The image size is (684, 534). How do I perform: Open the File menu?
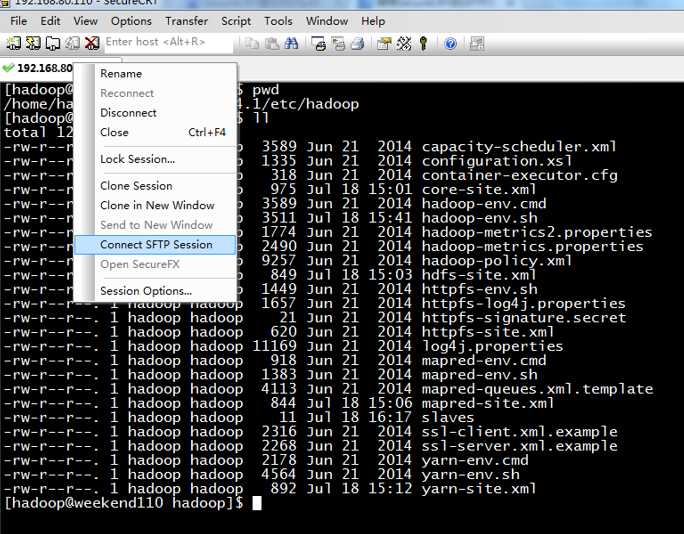click(19, 21)
